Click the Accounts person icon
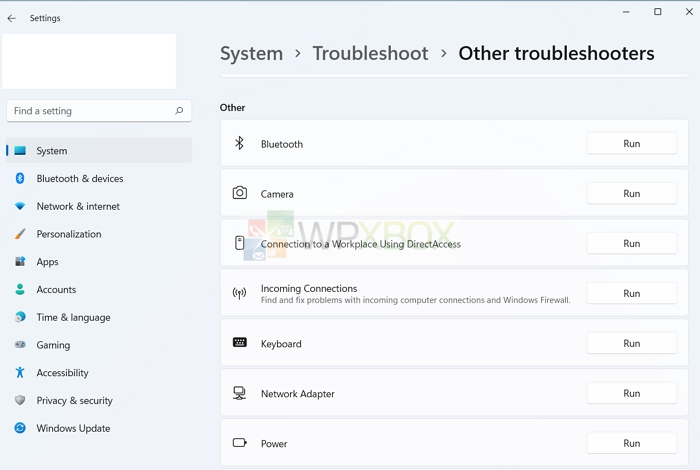700x470 pixels. point(20,289)
